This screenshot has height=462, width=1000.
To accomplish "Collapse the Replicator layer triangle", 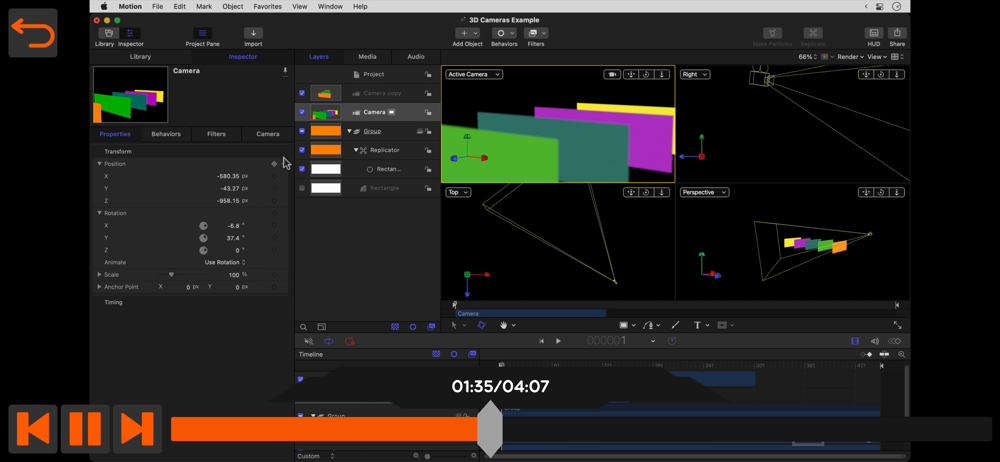I will coord(356,151).
